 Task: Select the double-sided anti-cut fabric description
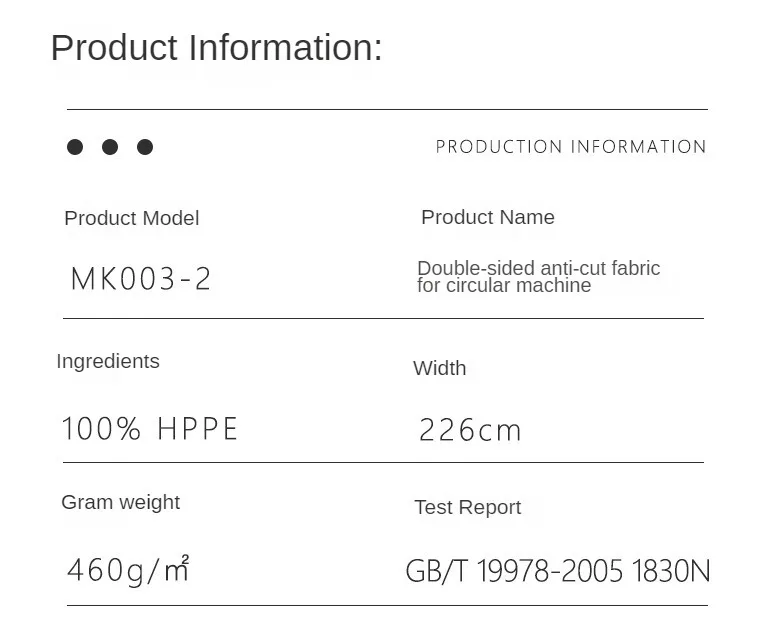tap(538, 277)
